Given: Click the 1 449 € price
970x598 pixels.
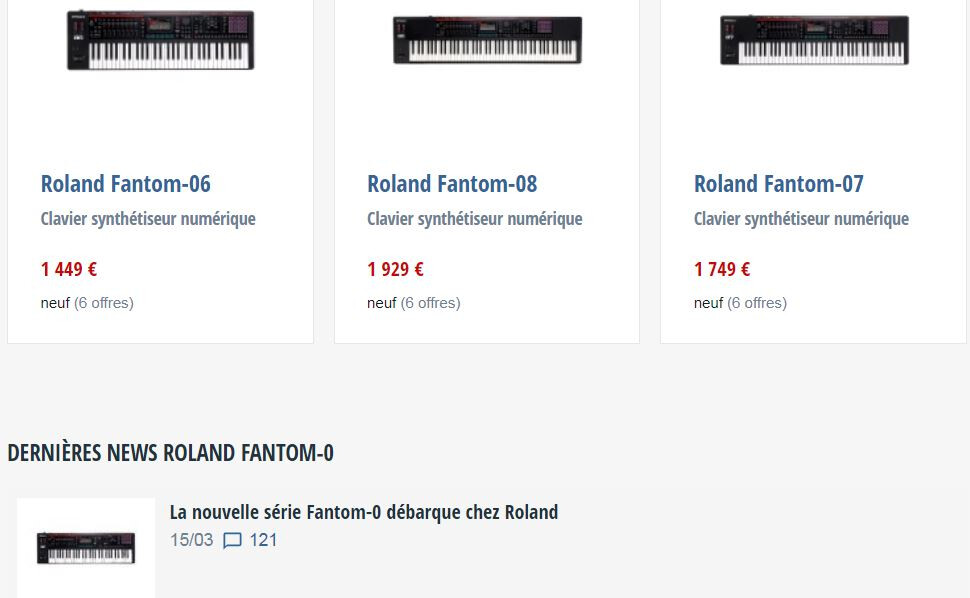Looking at the screenshot, I should [x=69, y=269].
